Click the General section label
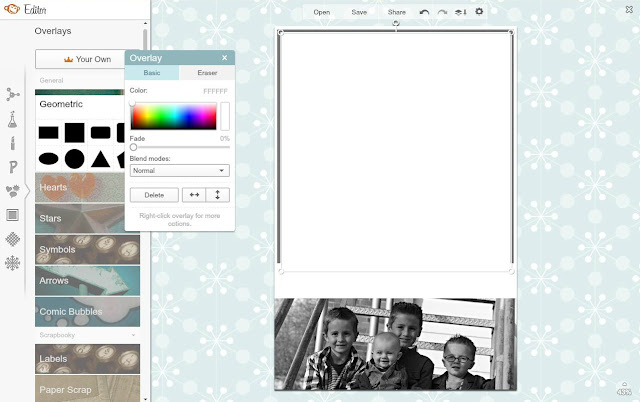 [51, 80]
